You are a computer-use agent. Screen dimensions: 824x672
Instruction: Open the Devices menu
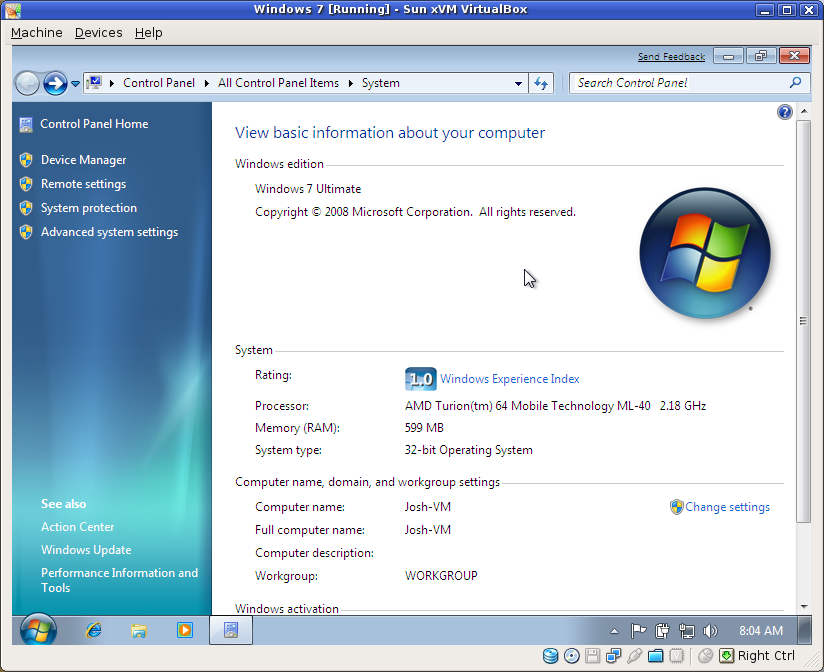98,32
